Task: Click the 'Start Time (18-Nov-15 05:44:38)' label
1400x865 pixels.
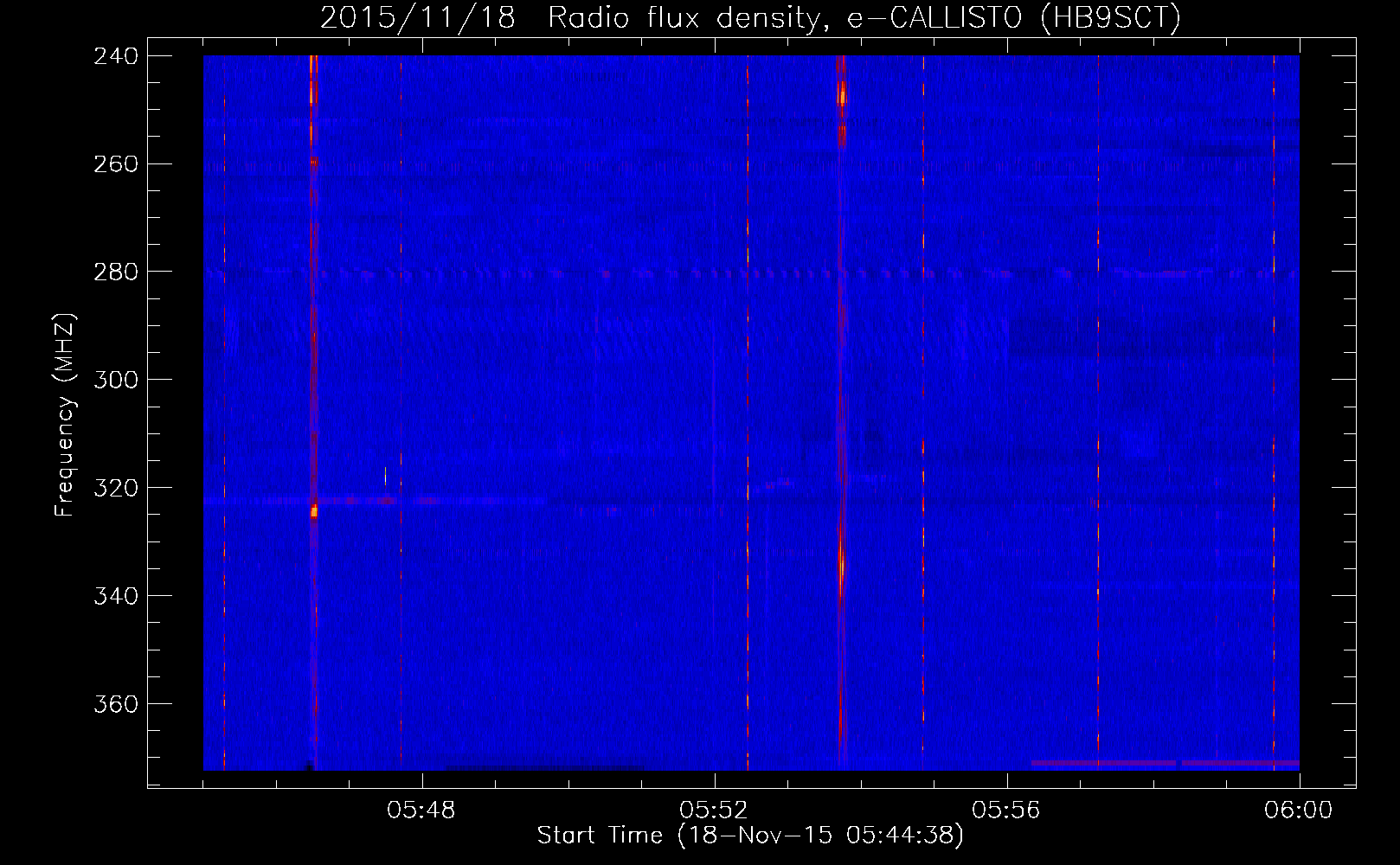Action: [750, 836]
